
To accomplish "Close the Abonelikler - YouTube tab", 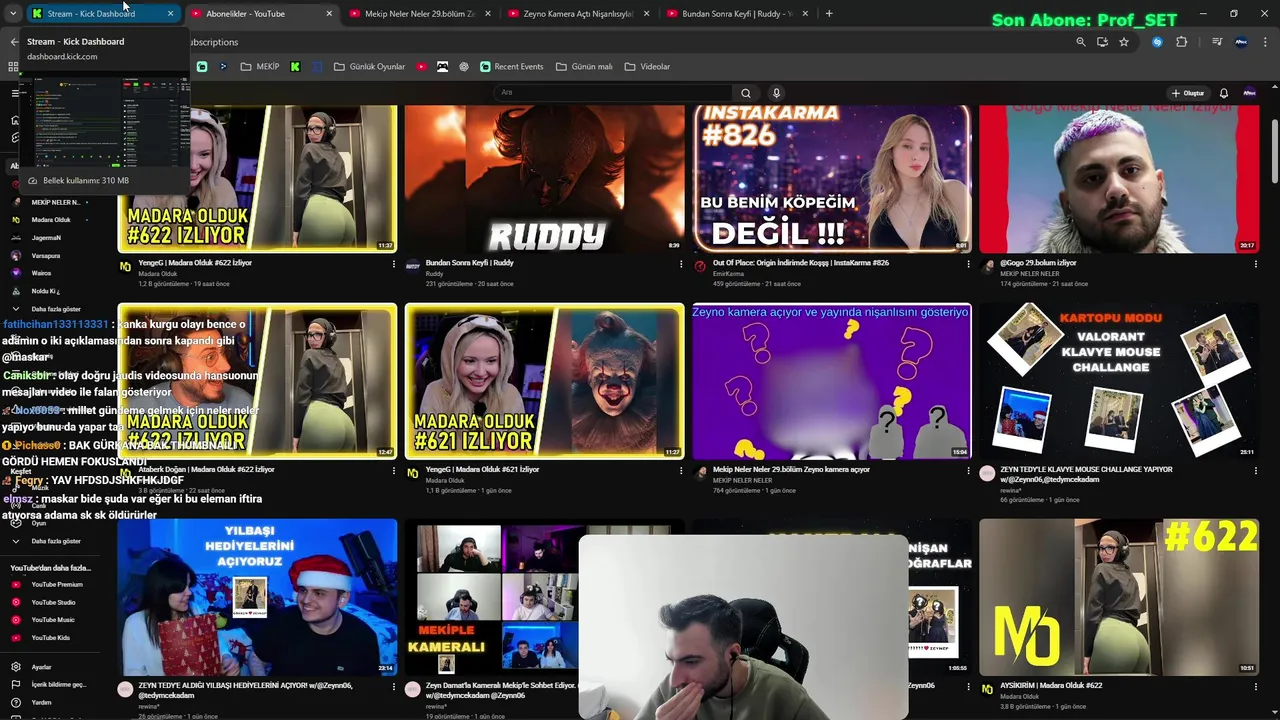I will pos(329,14).
